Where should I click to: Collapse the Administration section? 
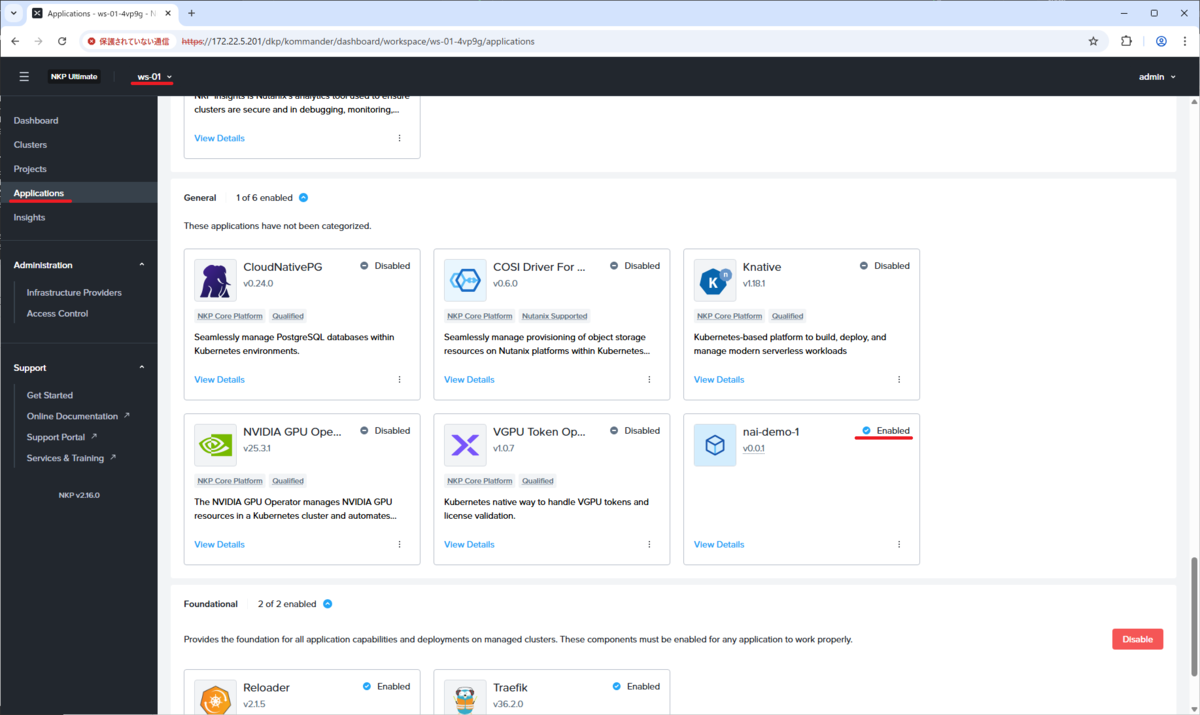click(x=142, y=265)
